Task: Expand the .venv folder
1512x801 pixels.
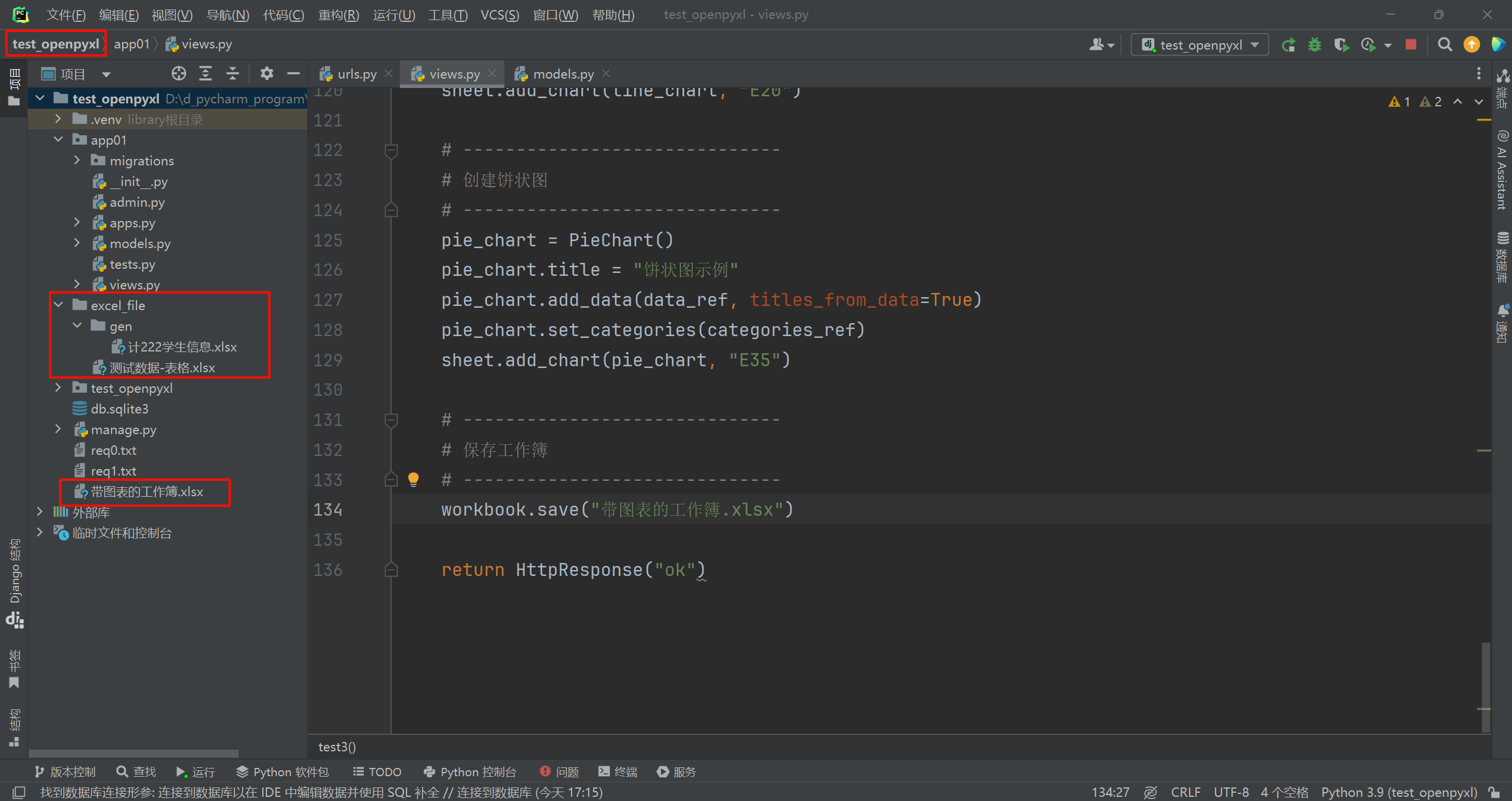Action: [x=58, y=119]
